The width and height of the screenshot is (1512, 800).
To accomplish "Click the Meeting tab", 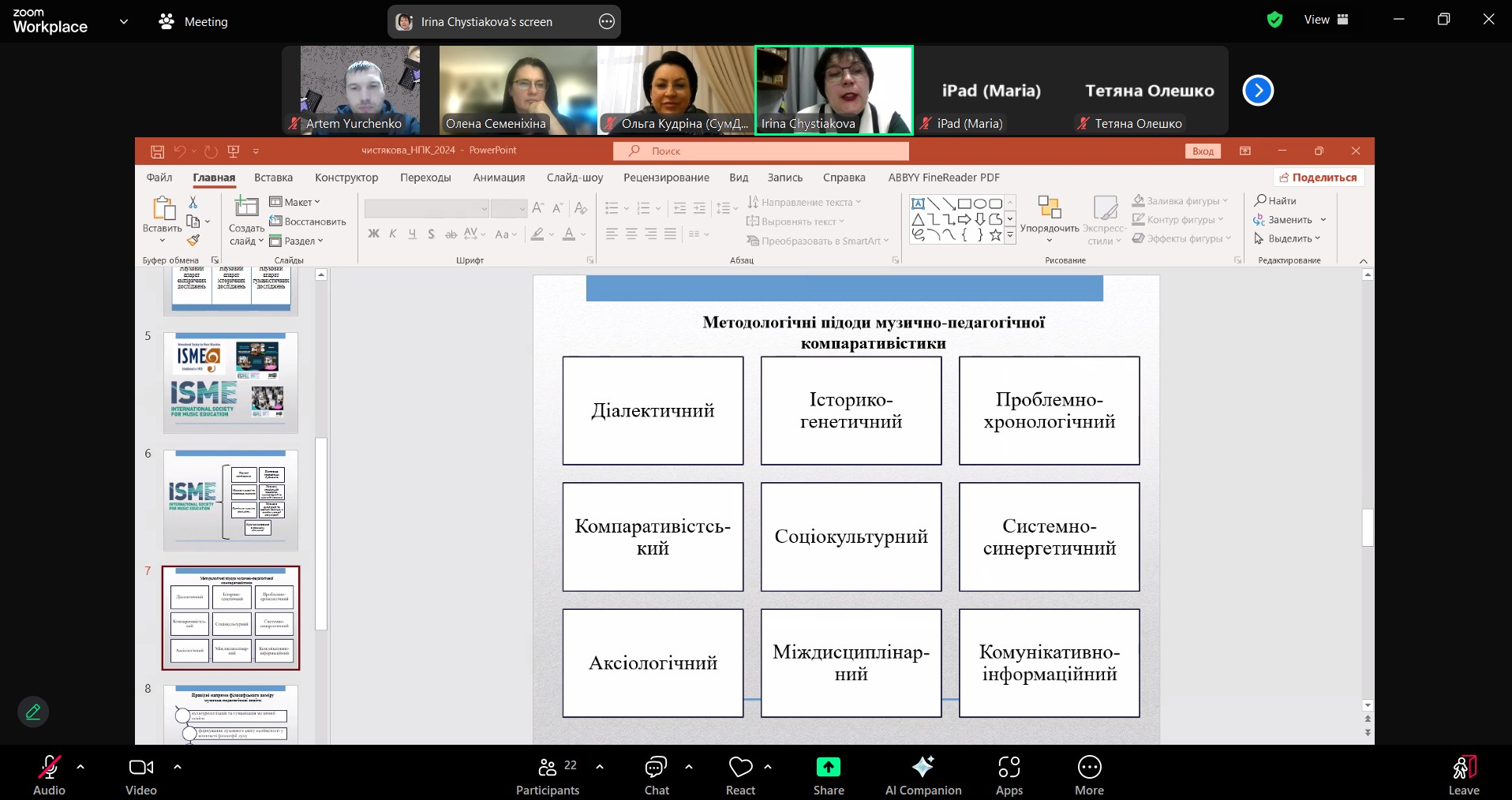I will coord(194,21).
